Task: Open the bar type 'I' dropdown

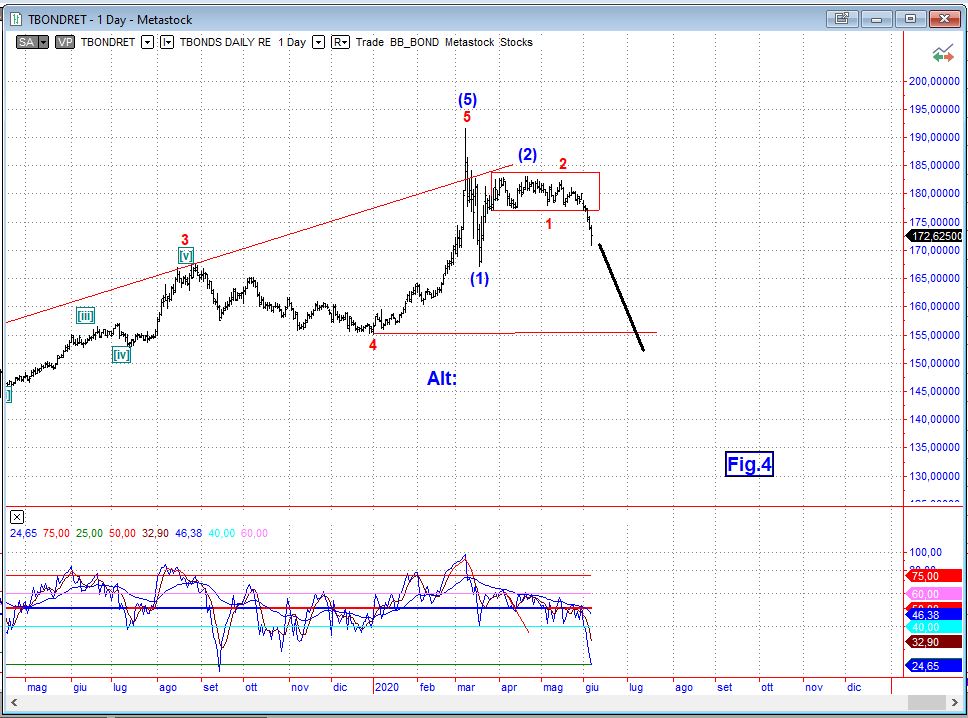Action: [x=167, y=42]
